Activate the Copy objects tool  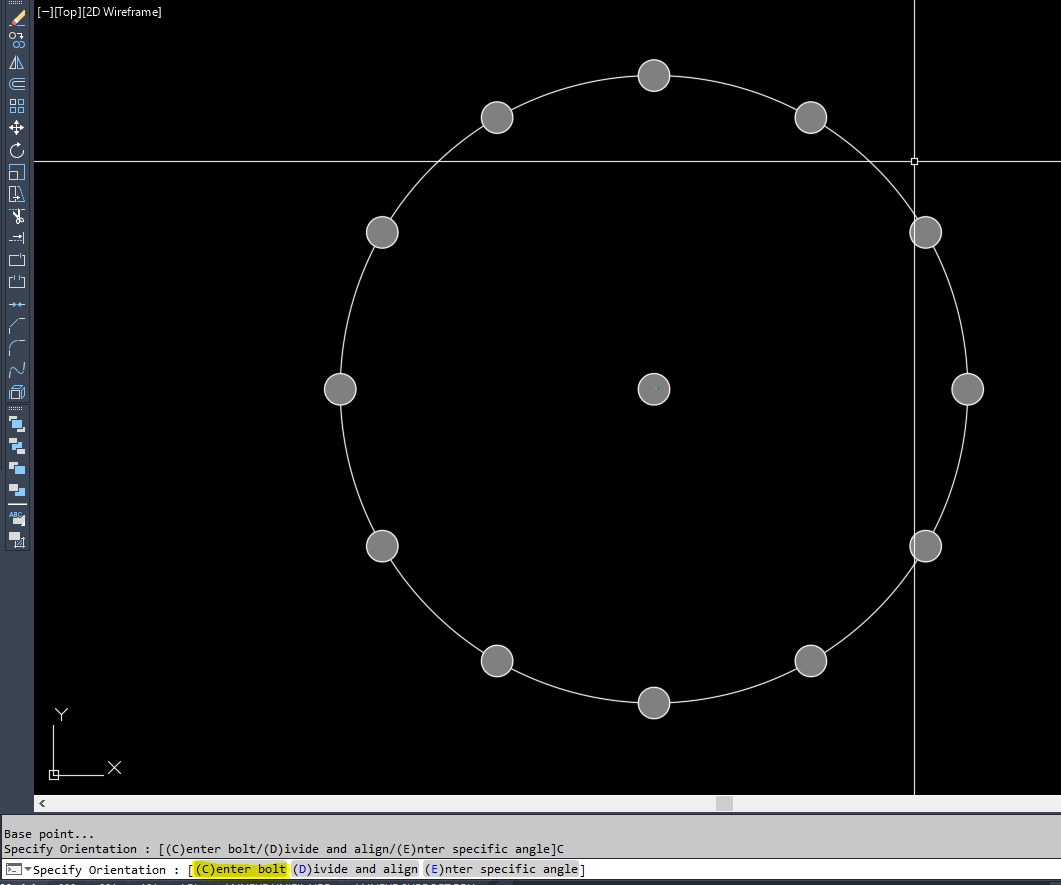tap(17, 40)
